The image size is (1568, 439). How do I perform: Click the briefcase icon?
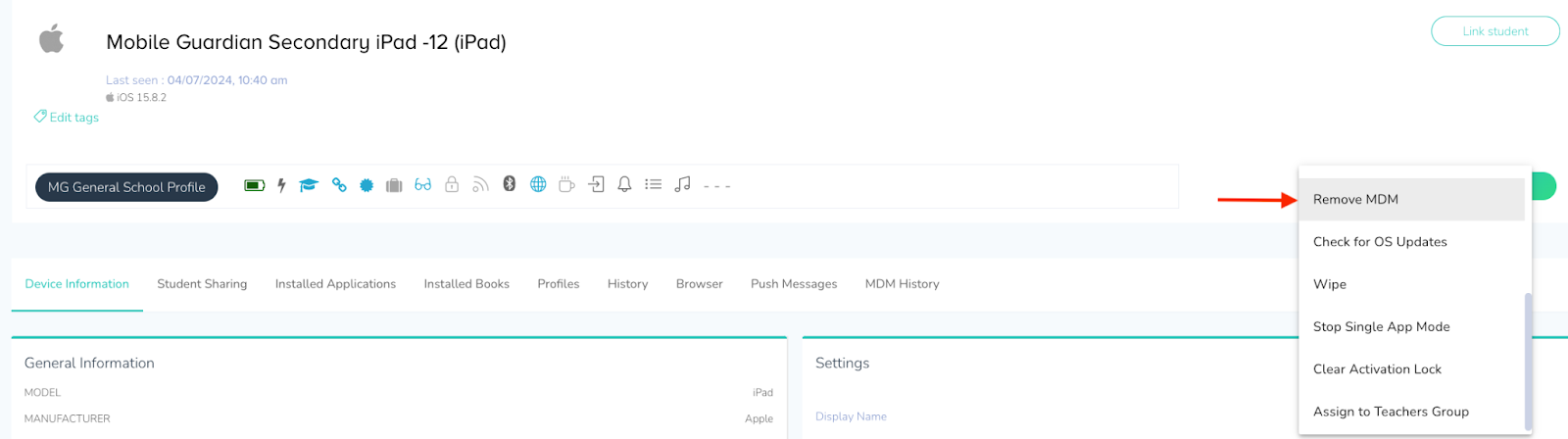coord(394,185)
